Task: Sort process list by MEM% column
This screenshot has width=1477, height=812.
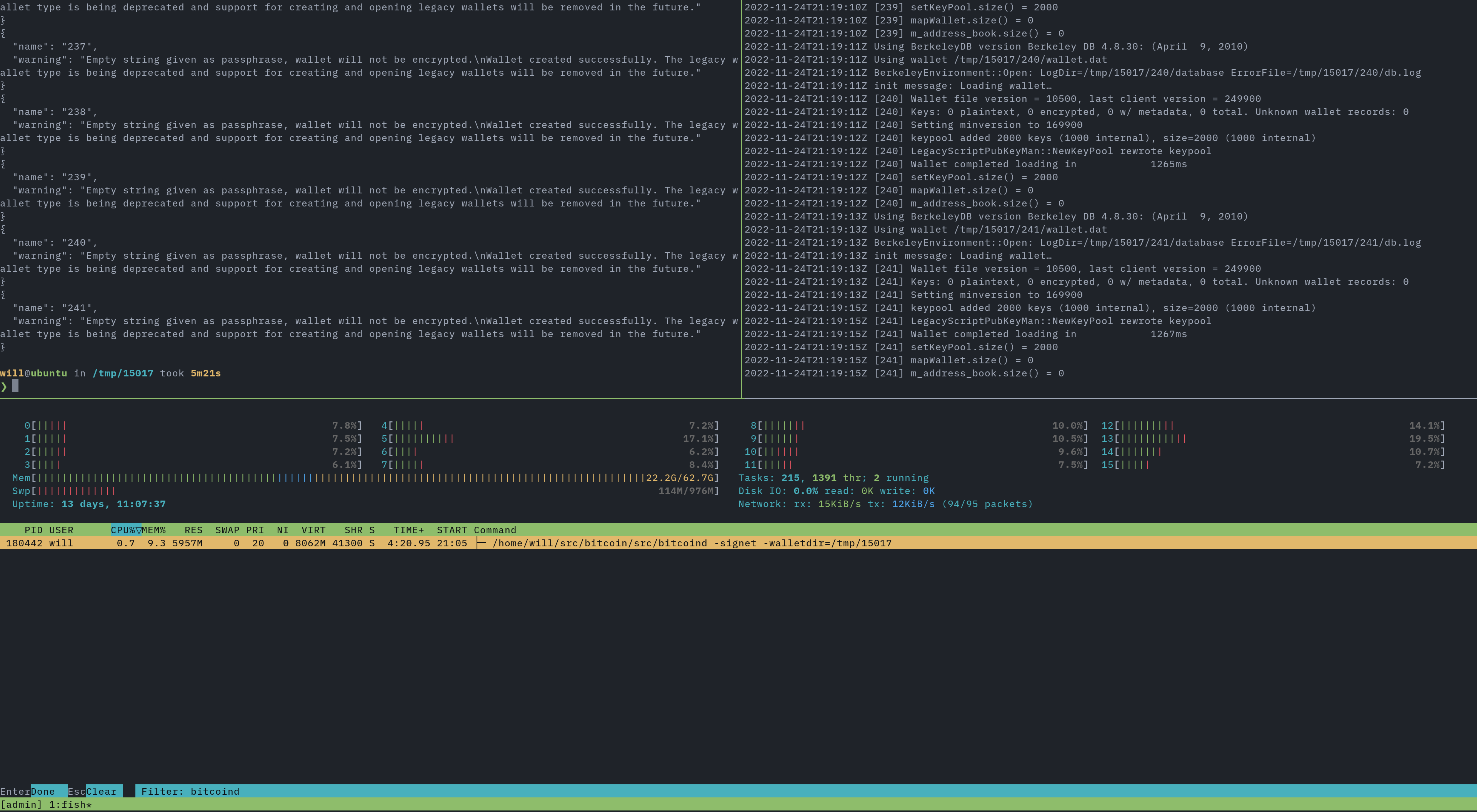Action: click(154, 530)
